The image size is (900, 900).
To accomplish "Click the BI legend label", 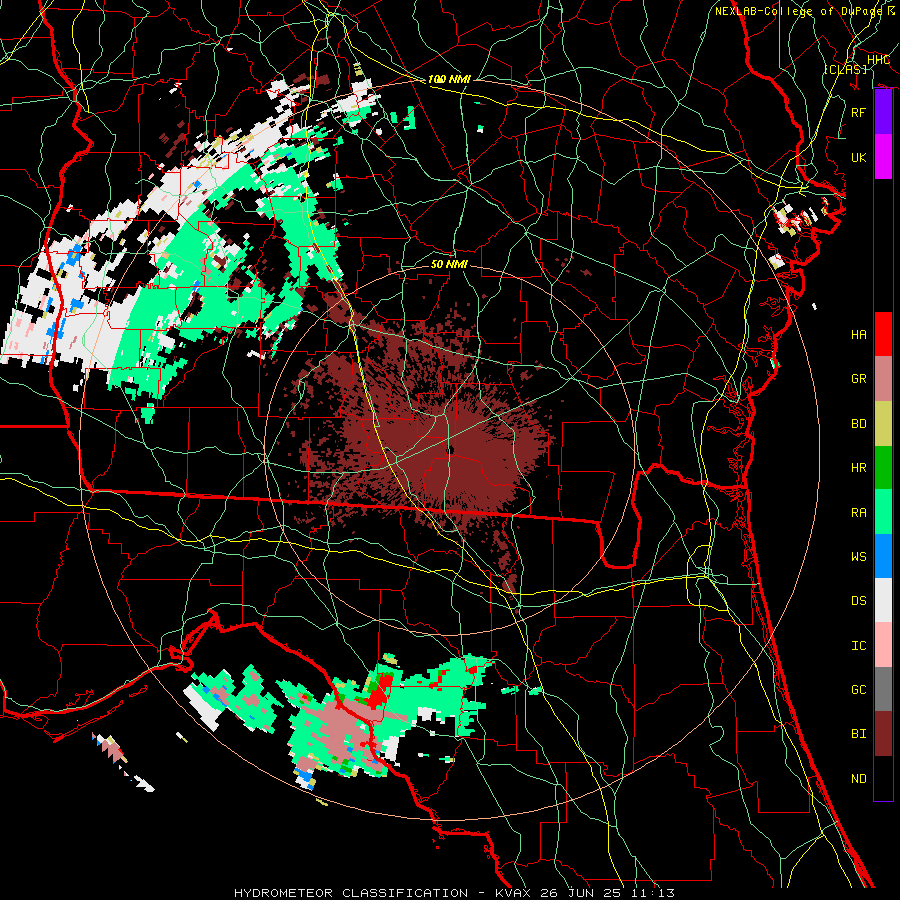I will (x=858, y=734).
